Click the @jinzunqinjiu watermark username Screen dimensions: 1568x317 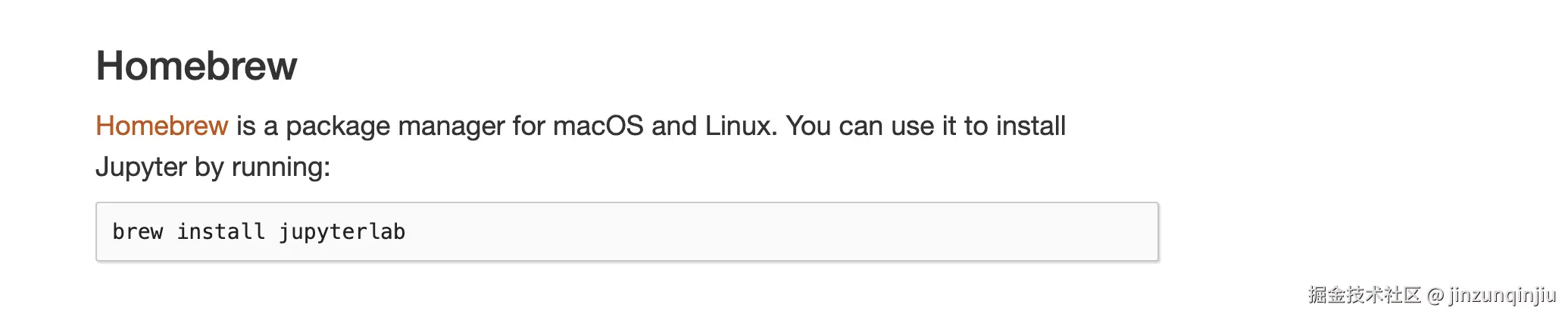pos(1492,295)
